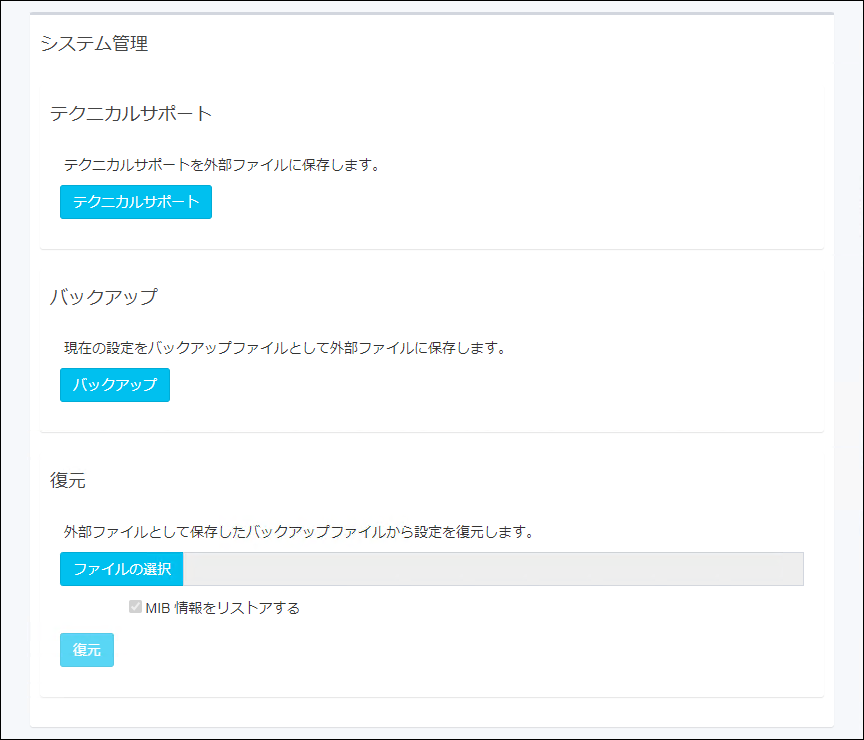
Task: Click the blue テクニカルサポート button
Action: 136,202
